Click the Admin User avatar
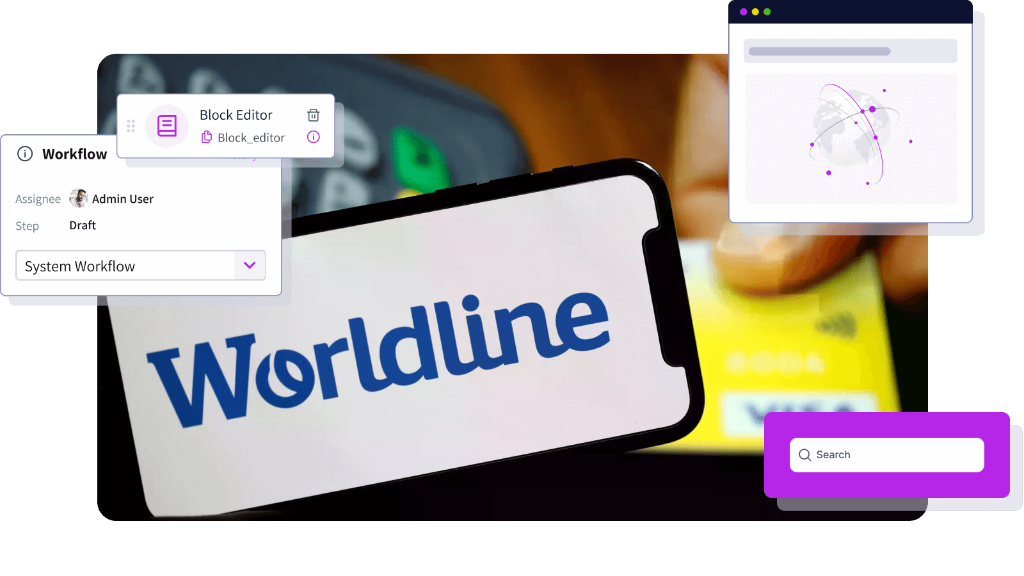 78,198
